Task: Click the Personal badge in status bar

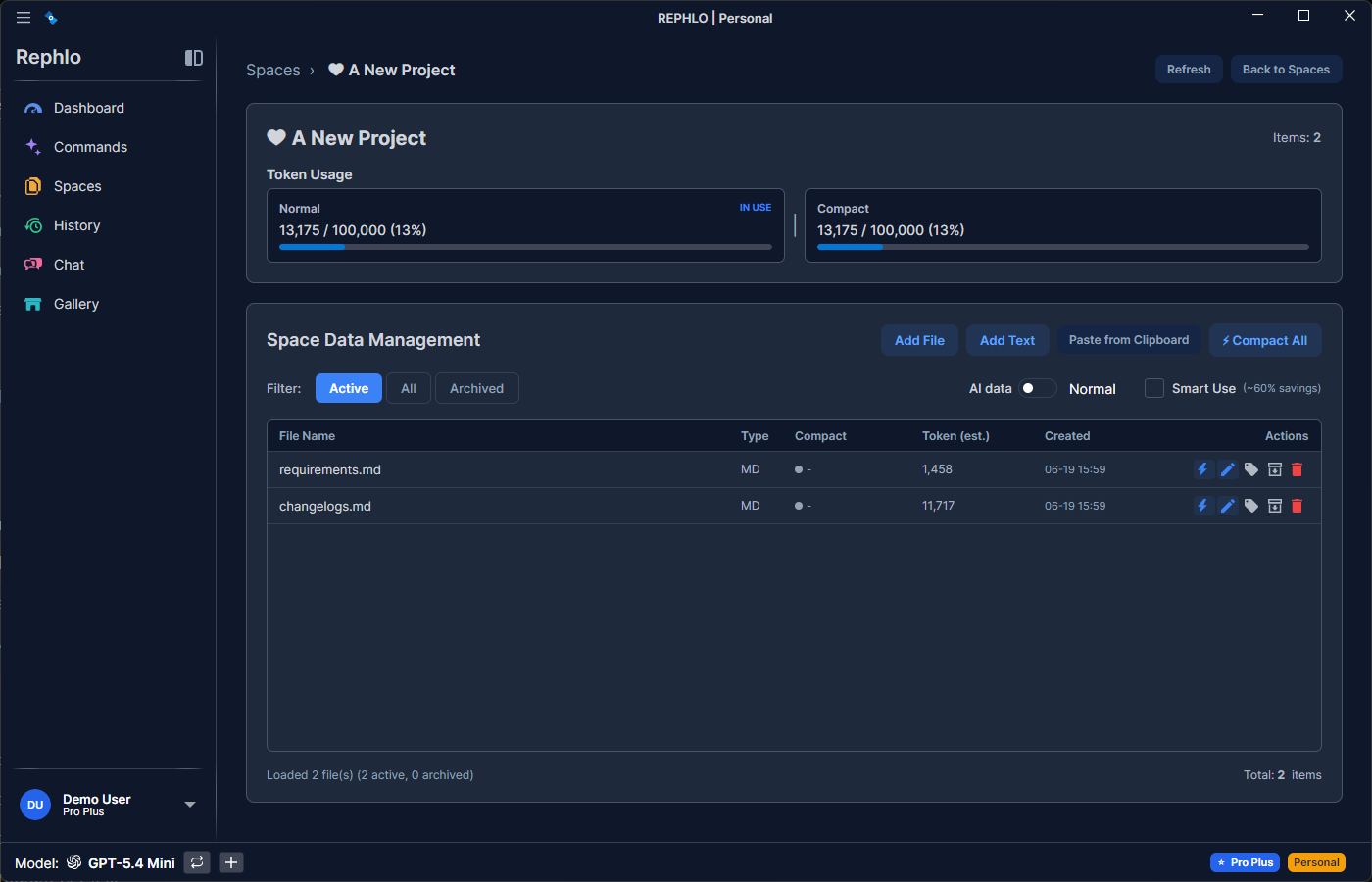Action: point(1316,862)
